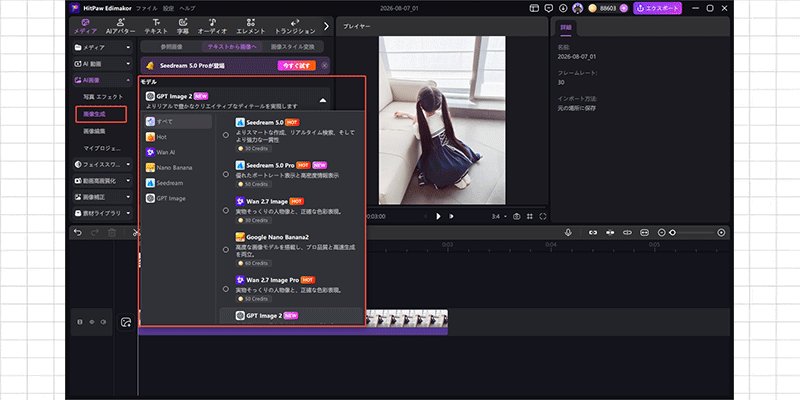Start voice recording with microphone icon

tap(568, 232)
